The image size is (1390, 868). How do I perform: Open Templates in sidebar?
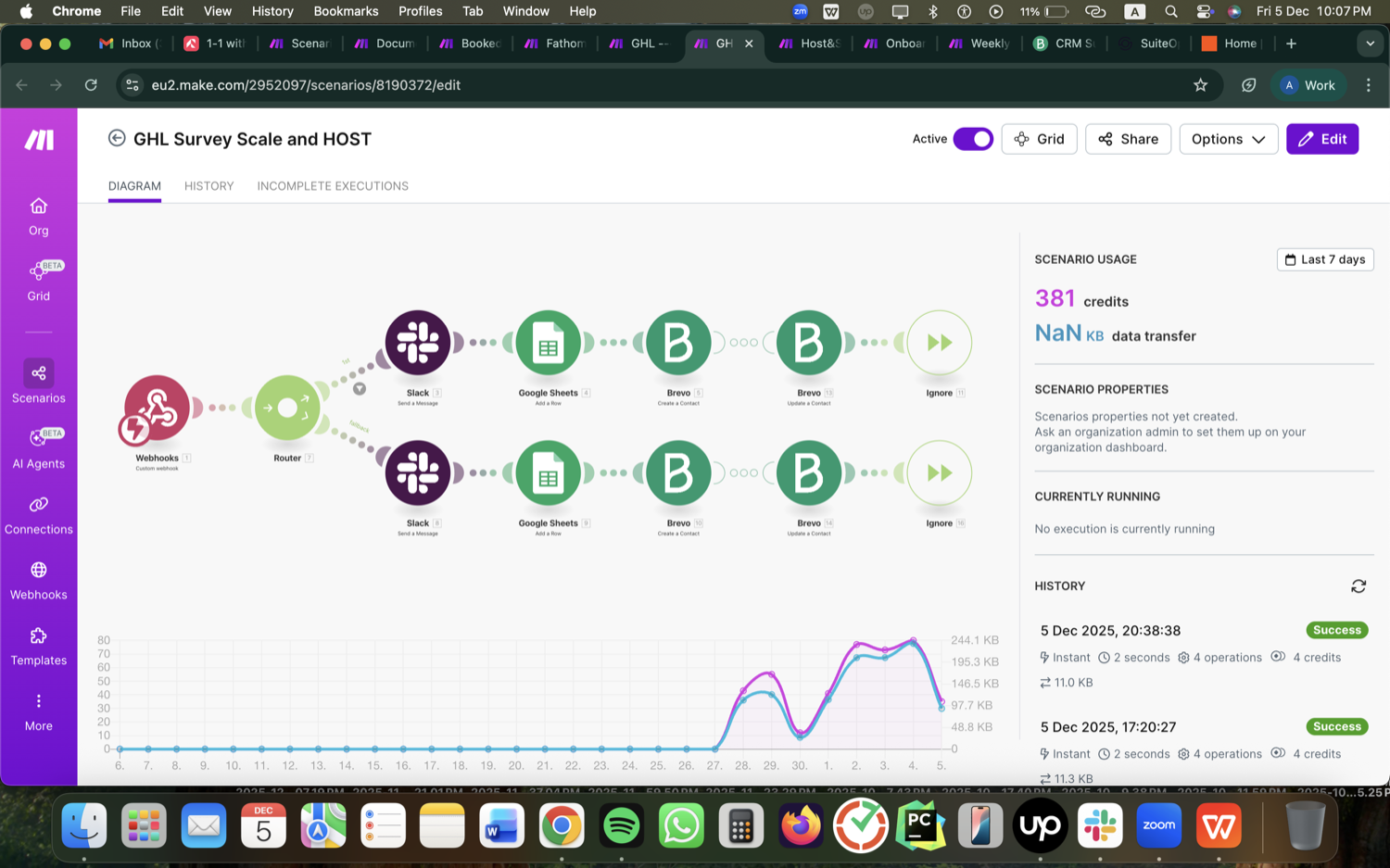(39, 647)
